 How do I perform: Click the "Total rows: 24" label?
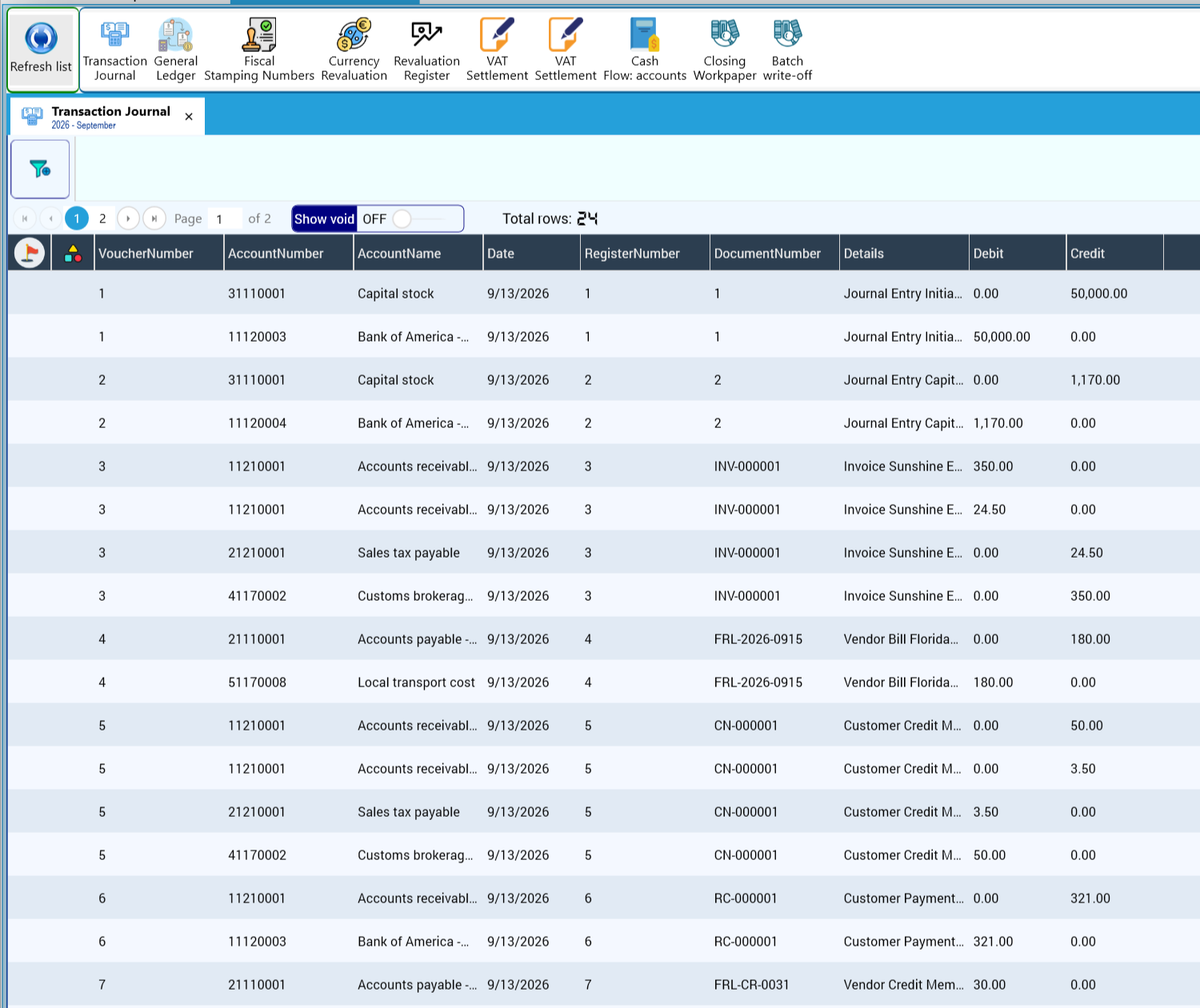[550, 218]
